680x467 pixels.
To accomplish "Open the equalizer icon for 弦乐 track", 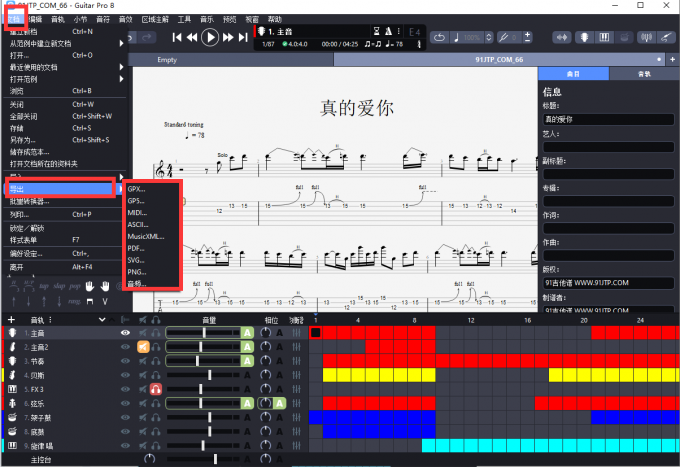I will click(296, 402).
